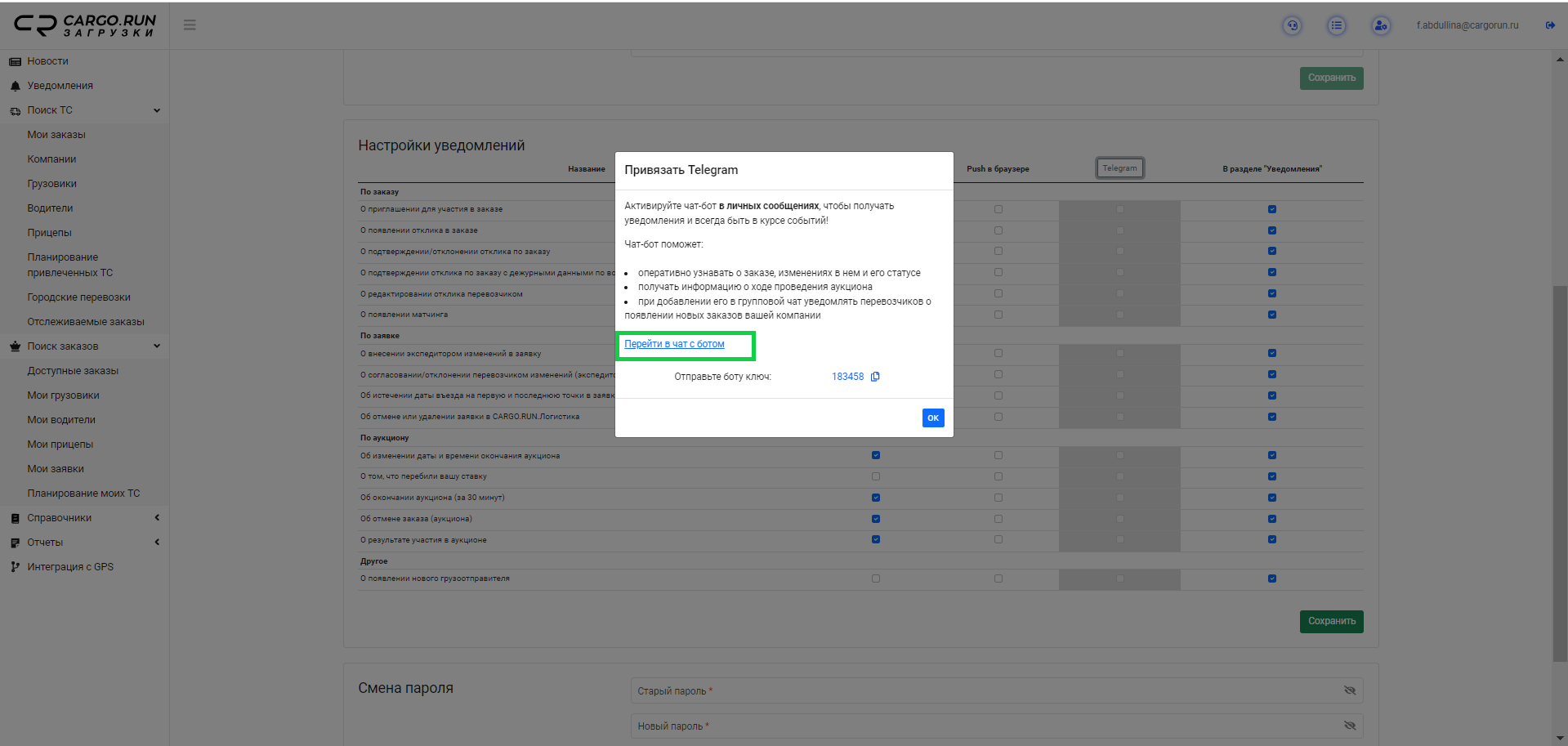Open Компании in sidebar

point(51,159)
